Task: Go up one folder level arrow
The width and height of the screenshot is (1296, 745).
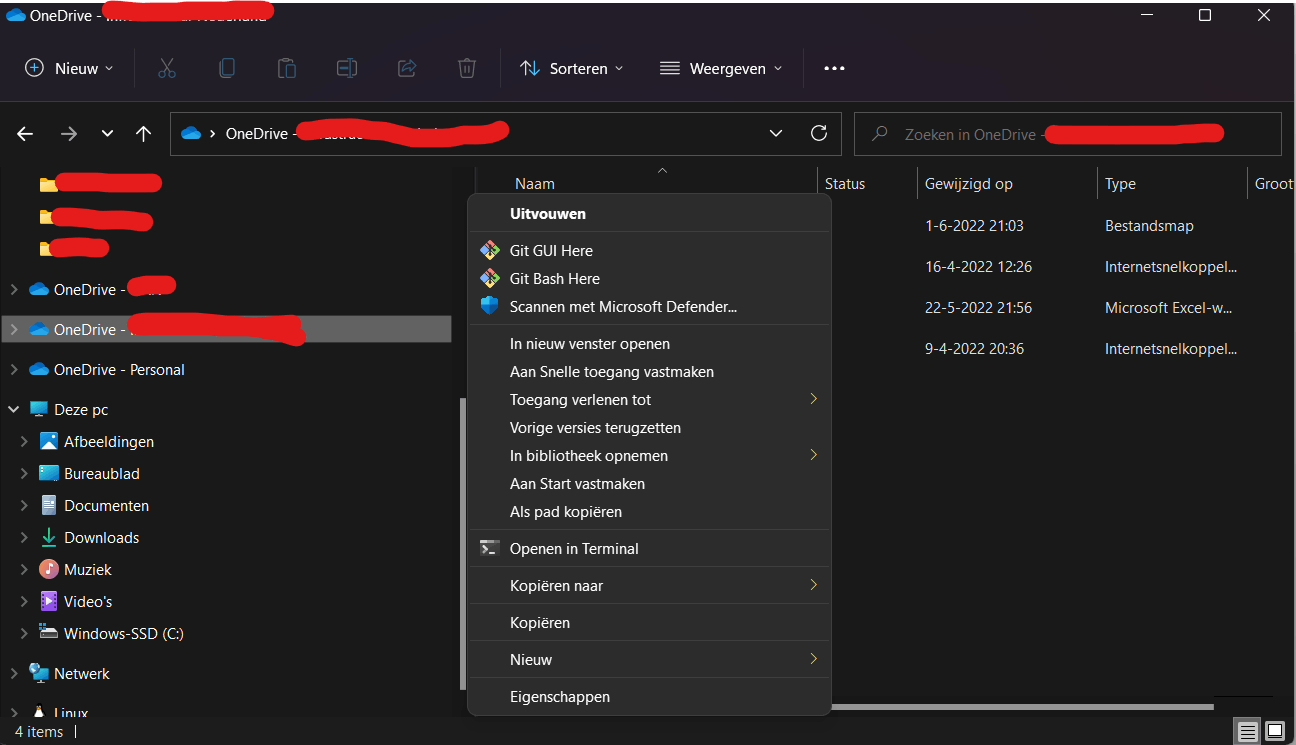Action: tap(143, 134)
